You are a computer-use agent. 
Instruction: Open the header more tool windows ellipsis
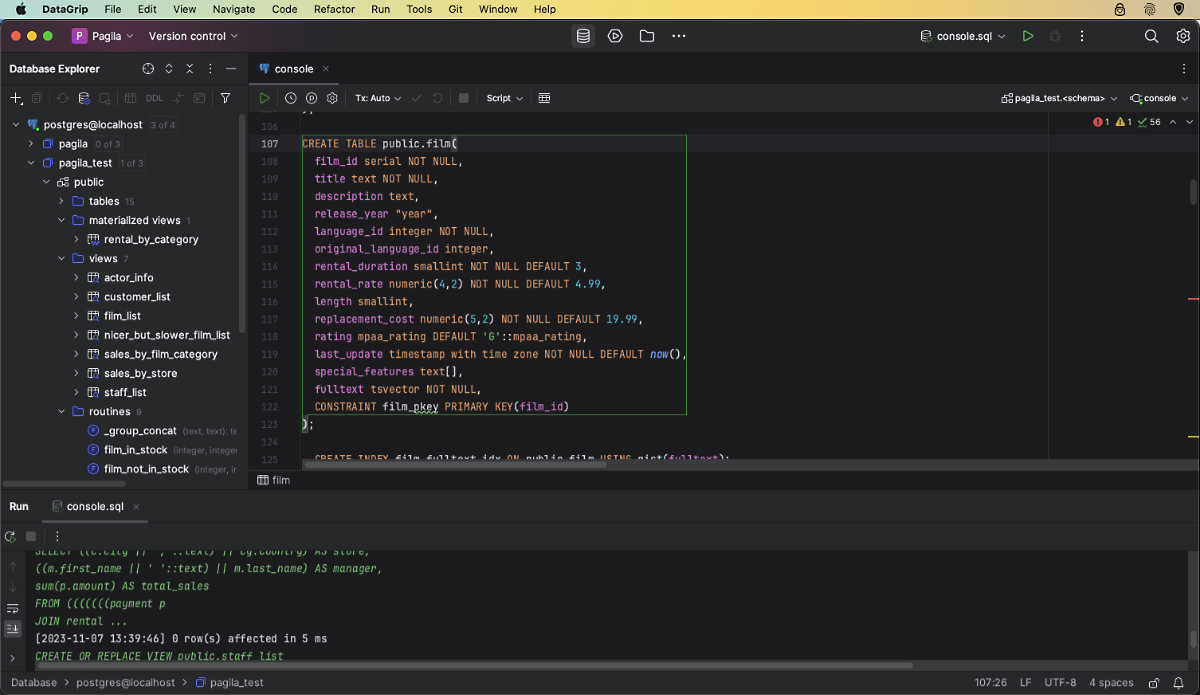click(x=679, y=36)
